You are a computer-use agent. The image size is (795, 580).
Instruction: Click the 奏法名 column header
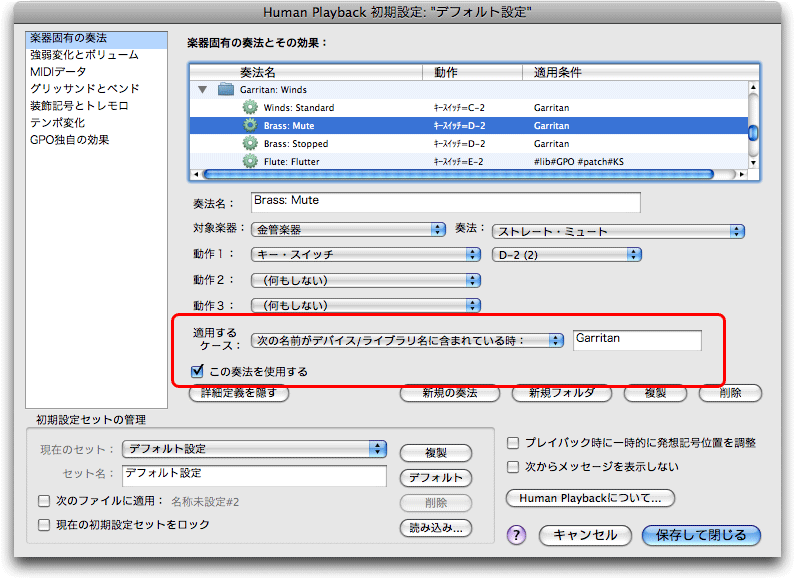pyautogui.click(x=306, y=72)
